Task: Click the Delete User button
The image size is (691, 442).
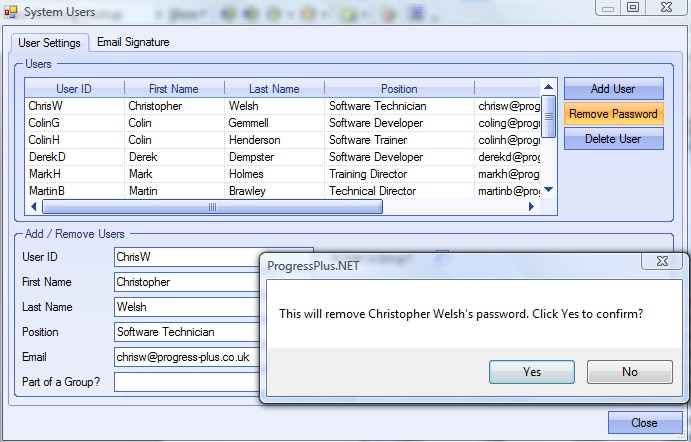Action: [x=613, y=139]
